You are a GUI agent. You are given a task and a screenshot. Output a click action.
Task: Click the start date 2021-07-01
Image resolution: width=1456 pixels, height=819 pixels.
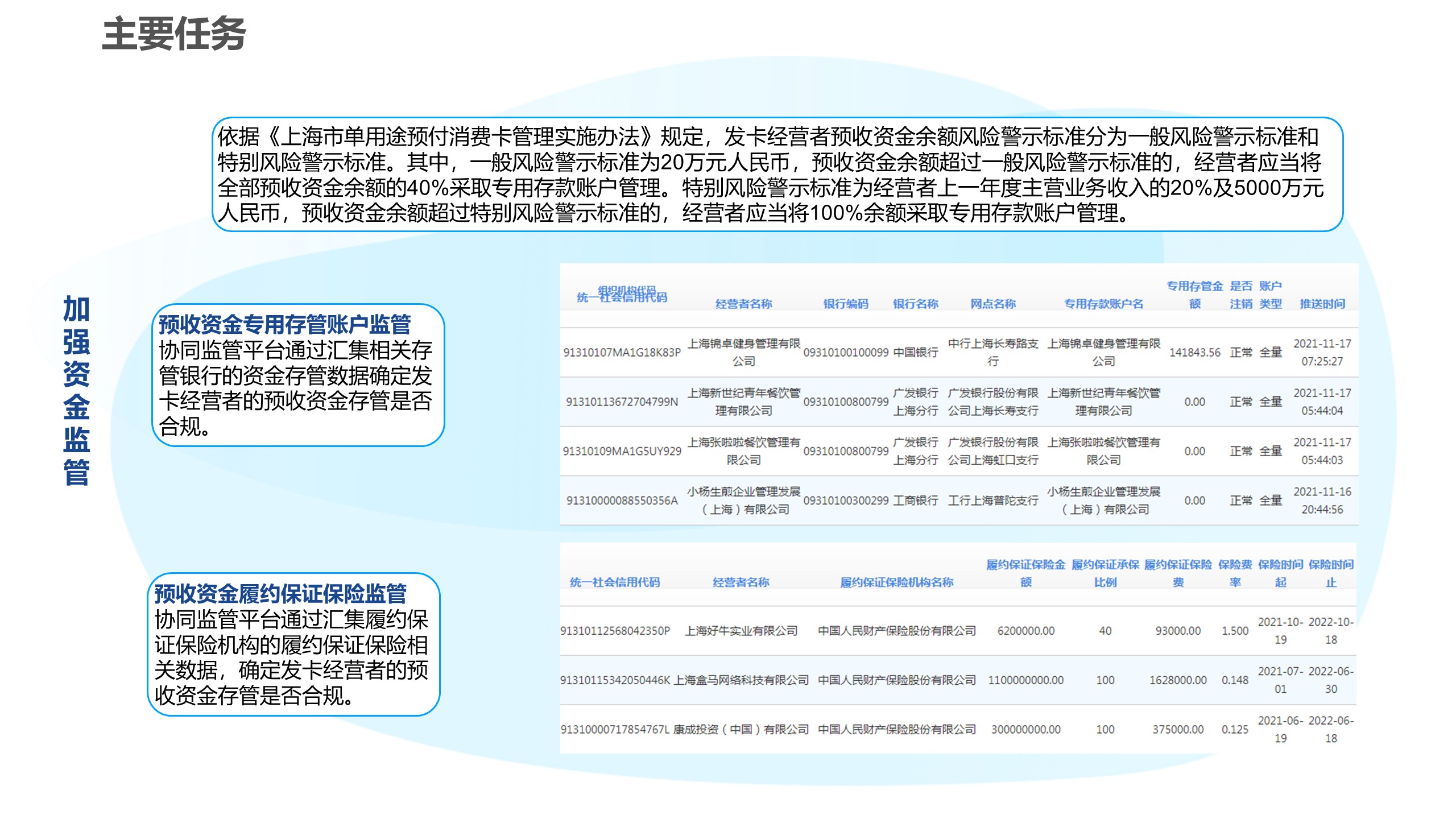(x=1280, y=681)
